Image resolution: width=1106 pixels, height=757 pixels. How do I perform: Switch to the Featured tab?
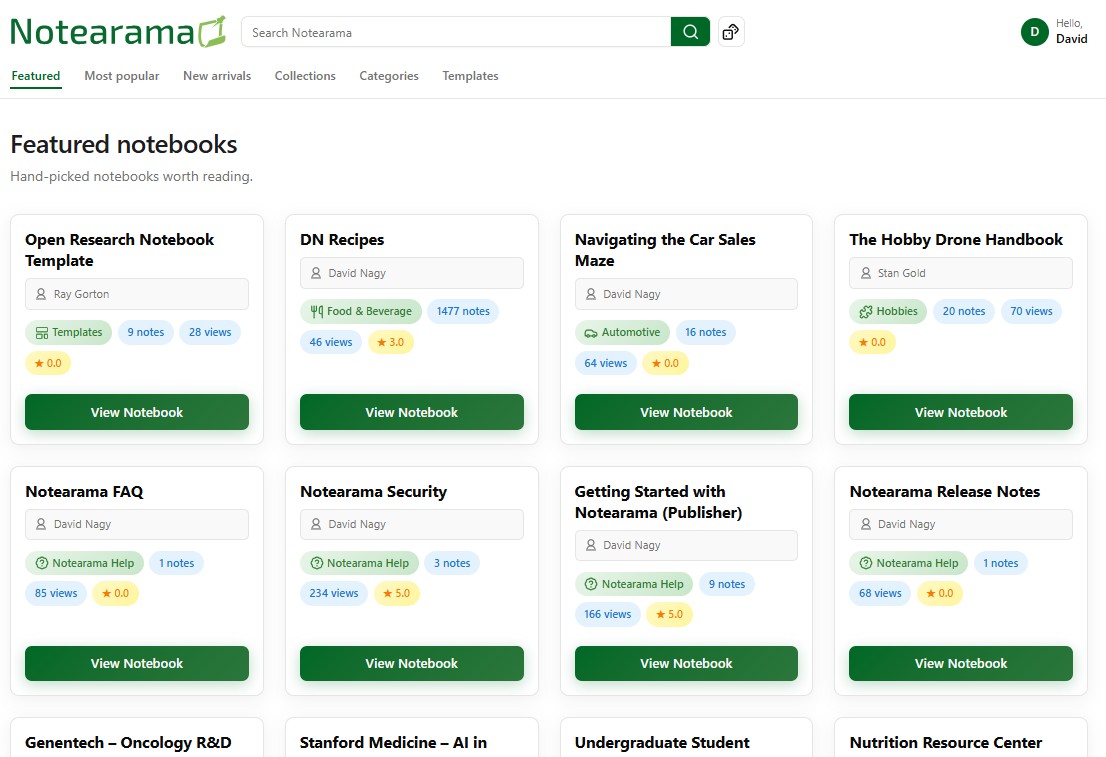(x=36, y=75)
